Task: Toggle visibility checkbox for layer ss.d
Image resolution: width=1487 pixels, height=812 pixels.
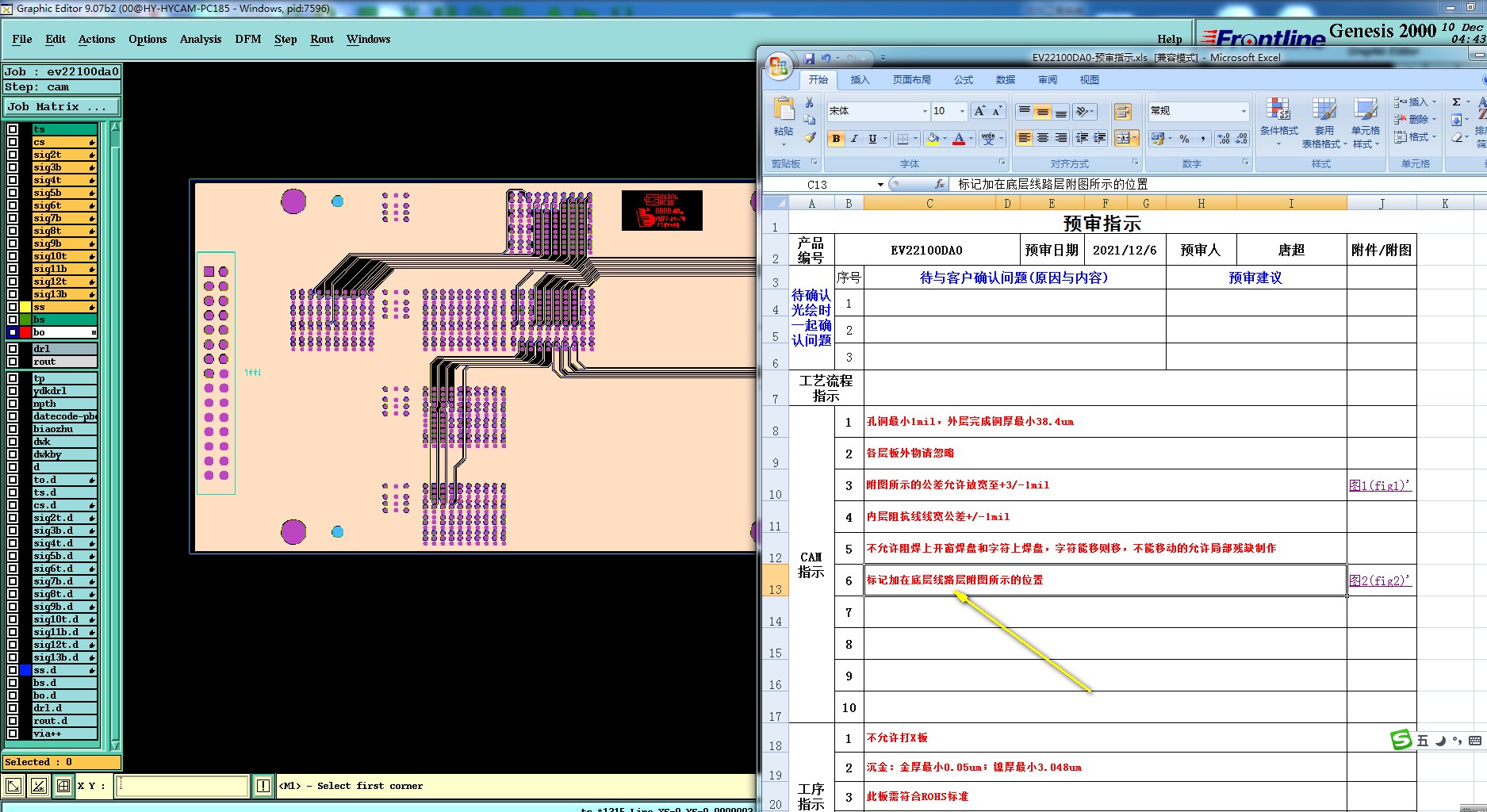Action: pos(13,670)
